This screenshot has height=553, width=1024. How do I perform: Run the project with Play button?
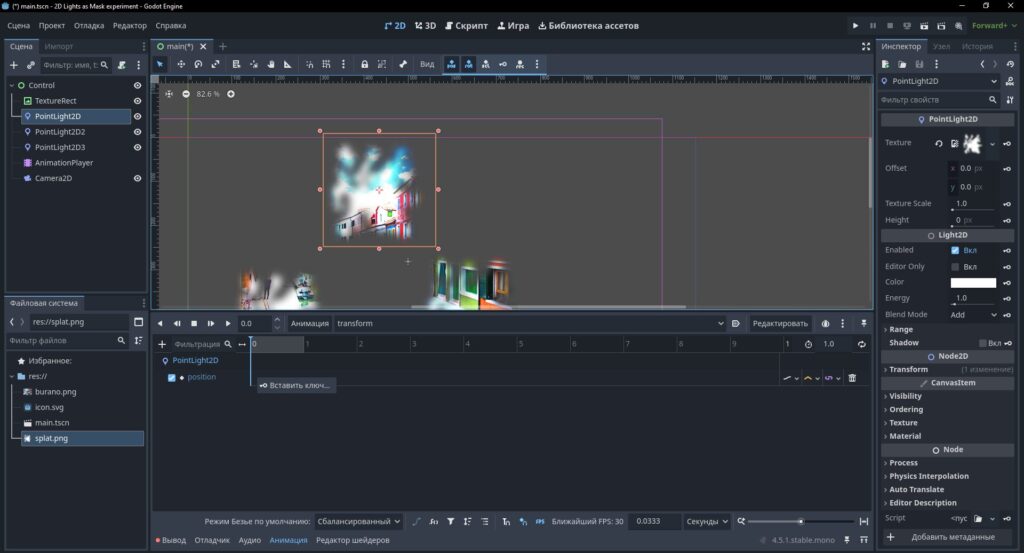tap(855, 25)
